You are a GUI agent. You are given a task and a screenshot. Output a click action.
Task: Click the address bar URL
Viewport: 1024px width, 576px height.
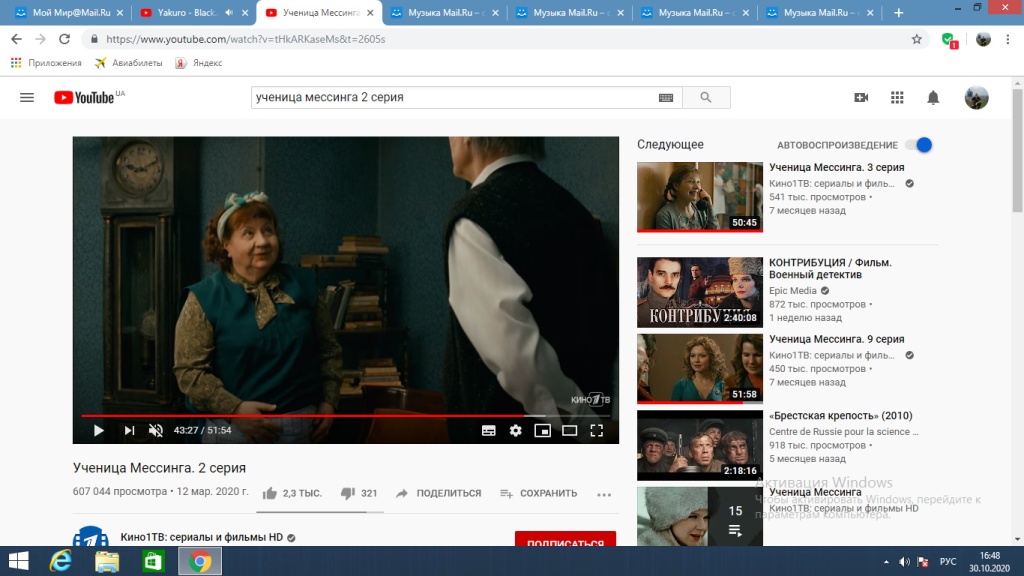246,39
